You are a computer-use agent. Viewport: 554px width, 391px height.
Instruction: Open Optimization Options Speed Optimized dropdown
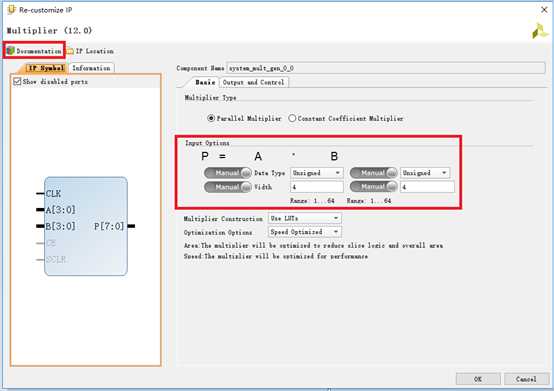click(305, 232)
